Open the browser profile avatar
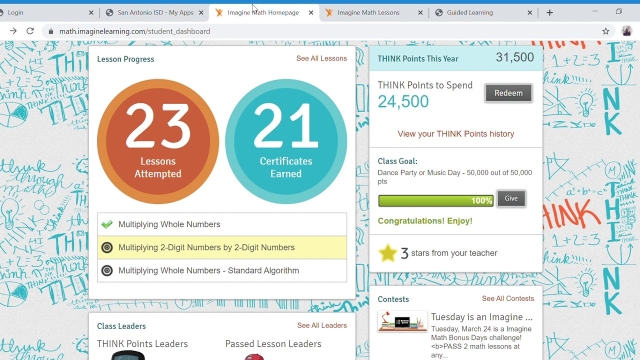 pos(627,31)
